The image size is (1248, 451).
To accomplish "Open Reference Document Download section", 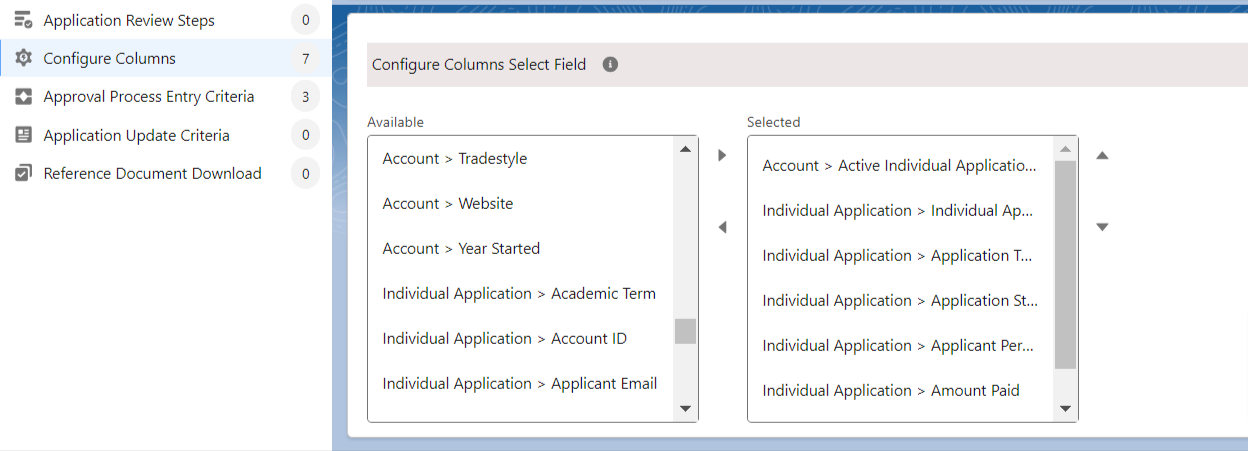I will point(152,173).
